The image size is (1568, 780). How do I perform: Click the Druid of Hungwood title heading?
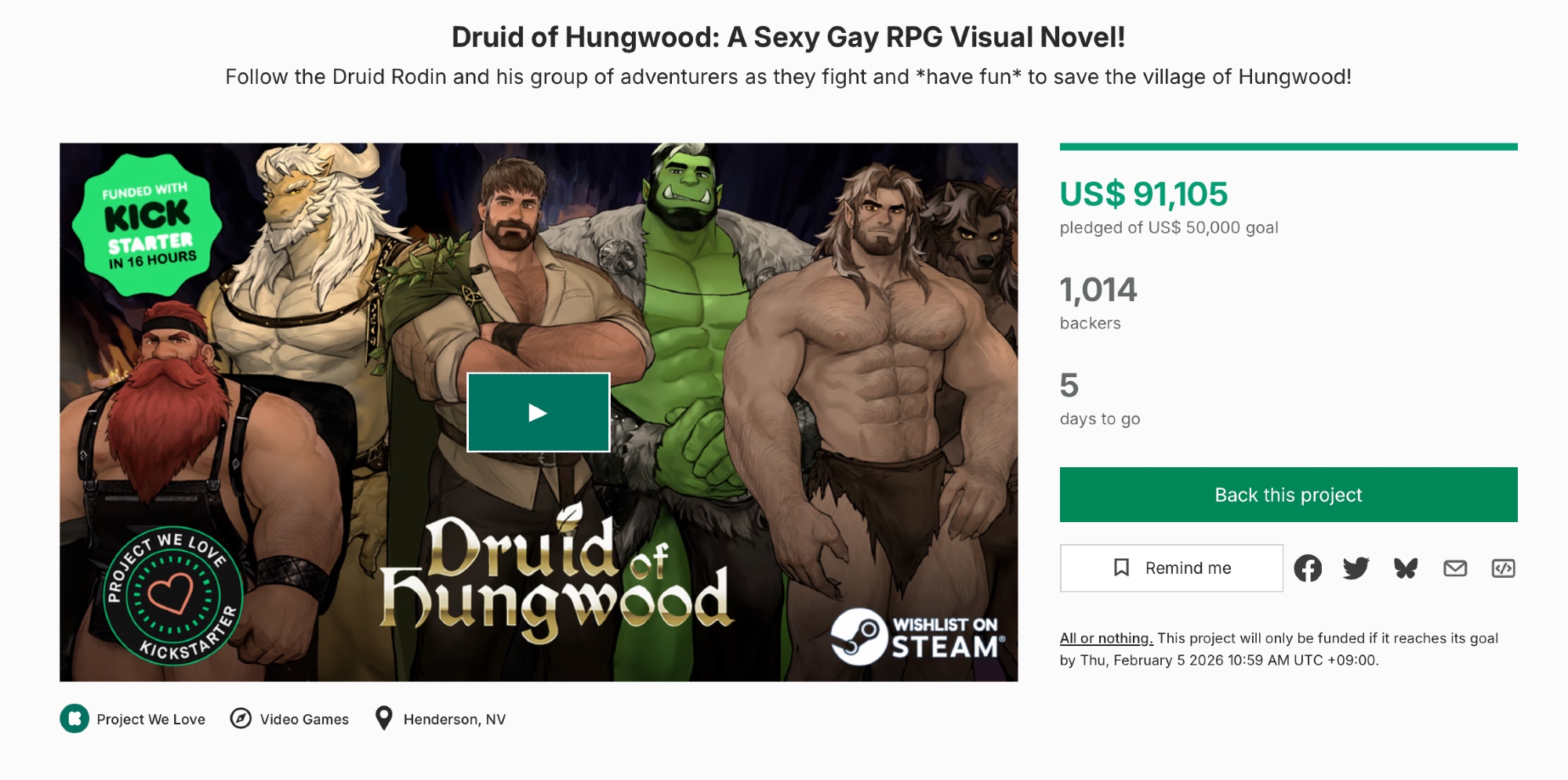coord(788,37)
